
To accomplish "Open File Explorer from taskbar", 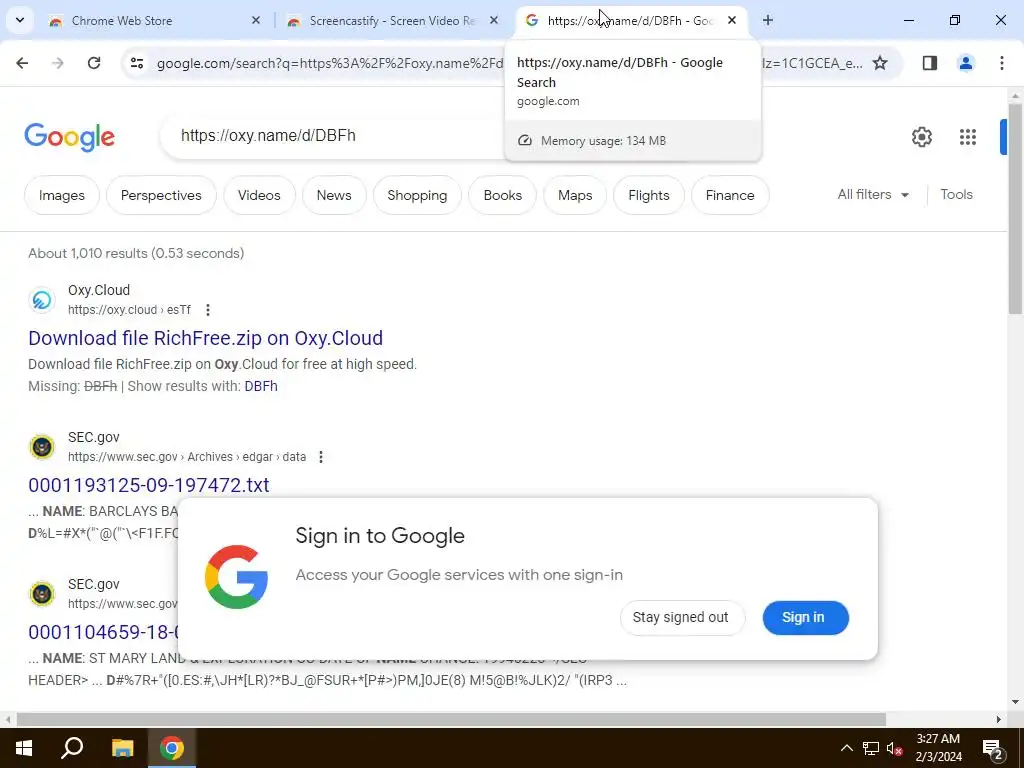I will [122, 748].
